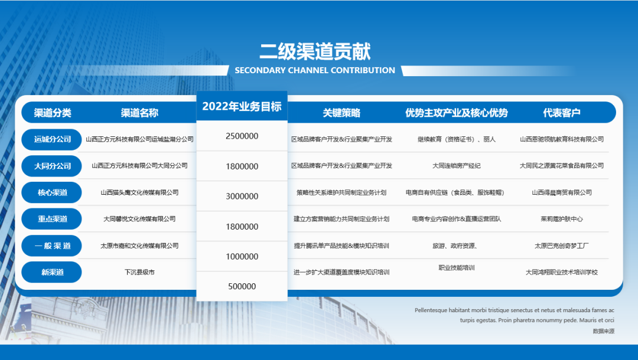The width and height of the screenshot is (638, 360).
Task: Click advantage 旅游、政府资源
Action: 455,246
